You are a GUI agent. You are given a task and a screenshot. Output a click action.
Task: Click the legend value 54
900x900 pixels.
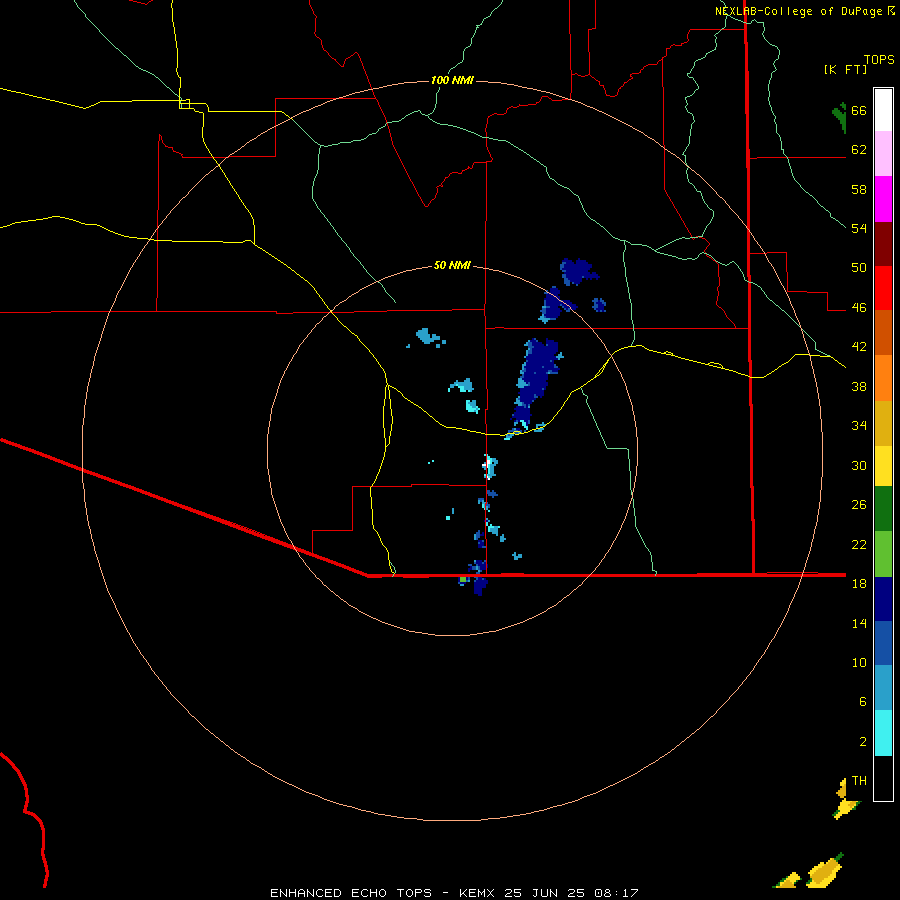click(859, 228)
